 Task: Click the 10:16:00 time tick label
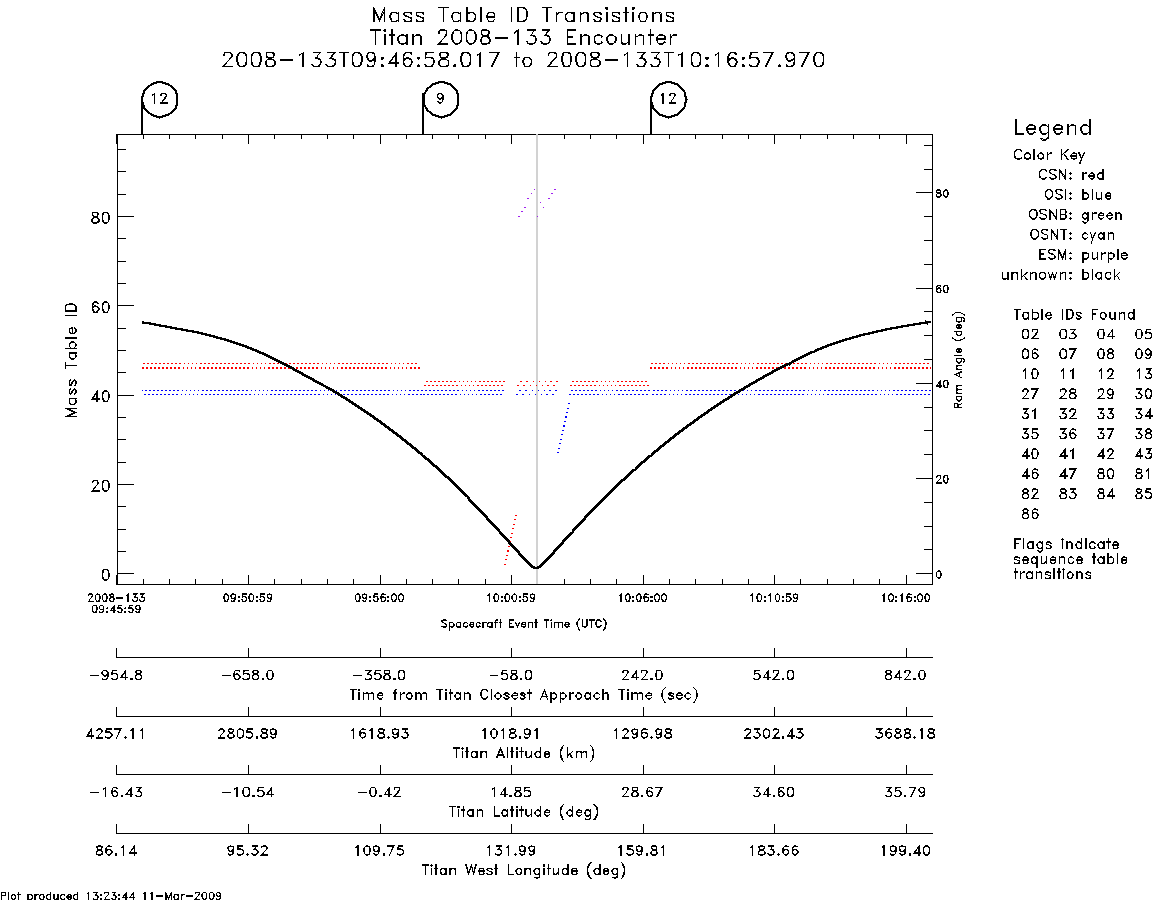pos(905,598)
